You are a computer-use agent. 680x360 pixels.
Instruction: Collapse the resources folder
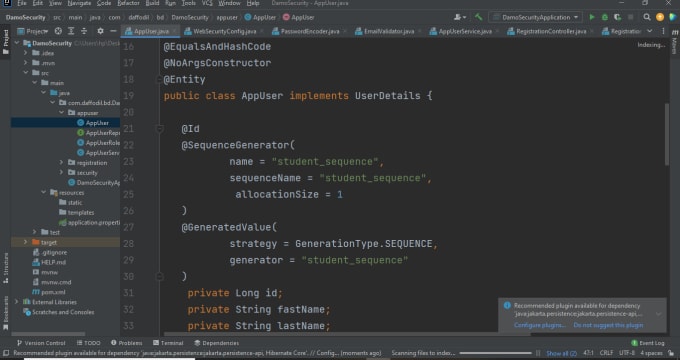(x=43, y=192)
